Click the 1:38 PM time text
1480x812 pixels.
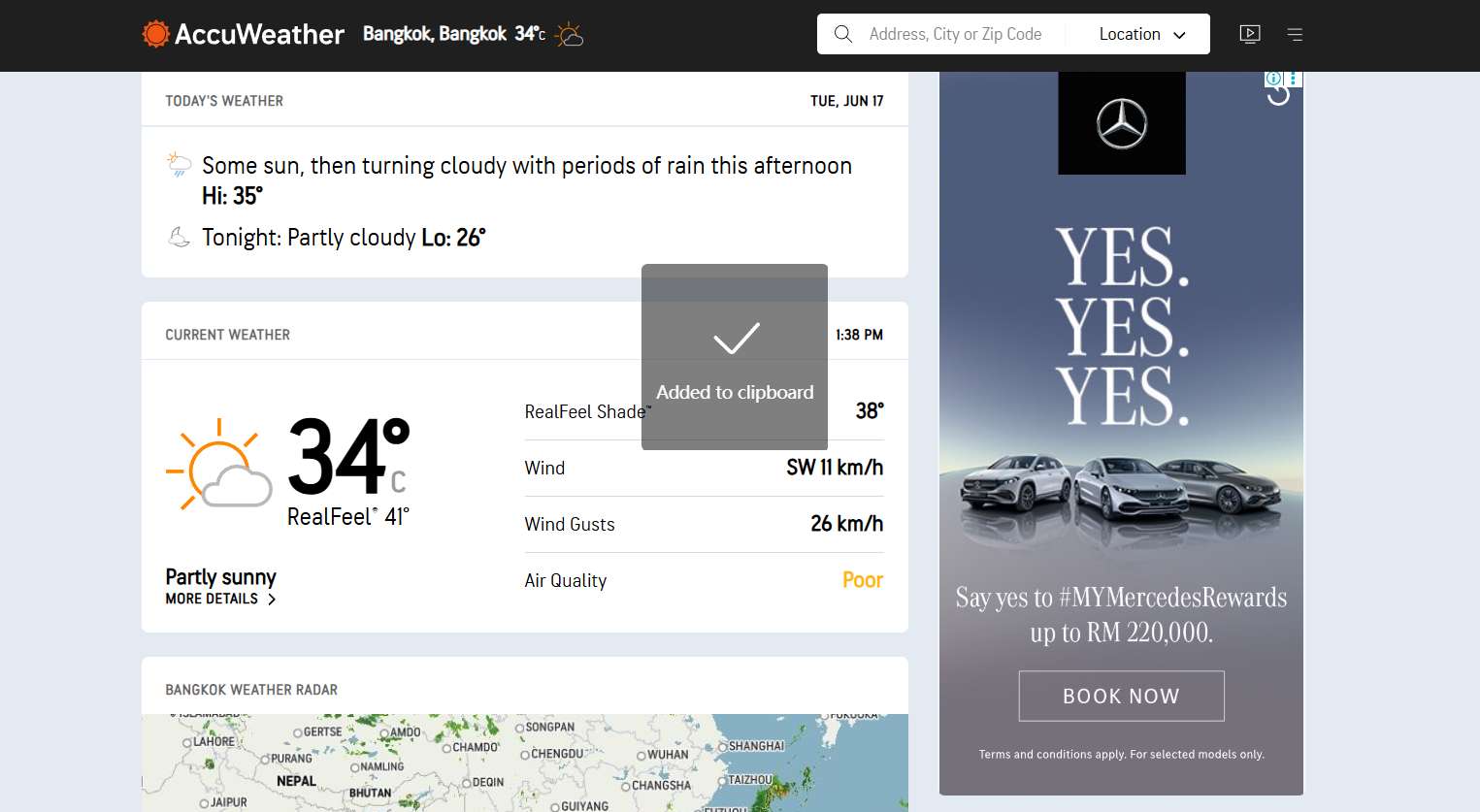click(x=860, y=335)
